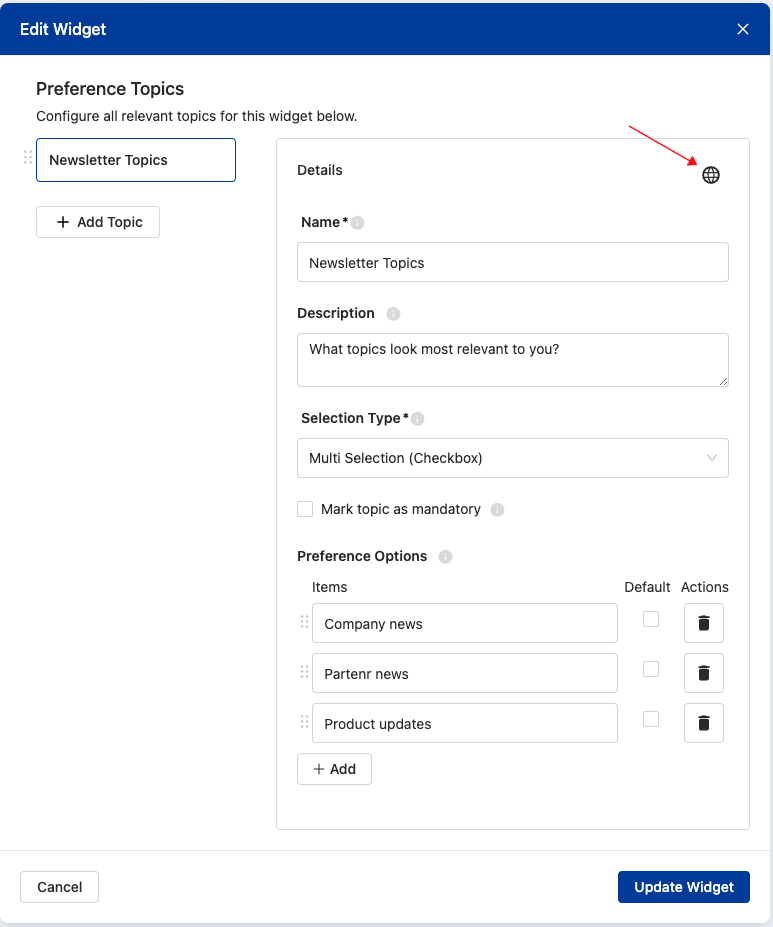Screen dimensions: 773x927
Task: Check the Default box for Product updates
Action: pos(650,718)
